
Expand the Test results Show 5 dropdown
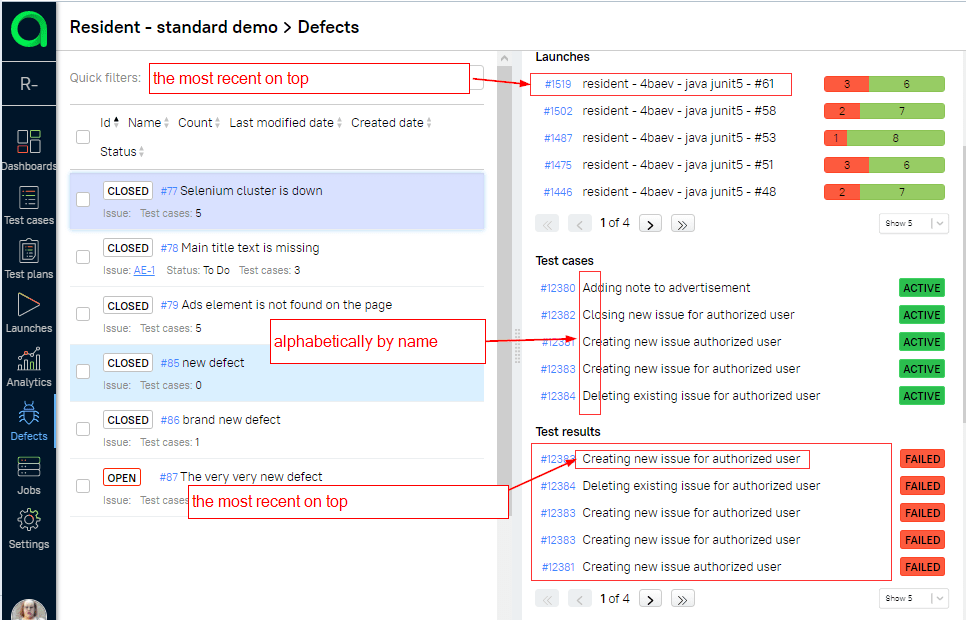[x=913, y=598]
